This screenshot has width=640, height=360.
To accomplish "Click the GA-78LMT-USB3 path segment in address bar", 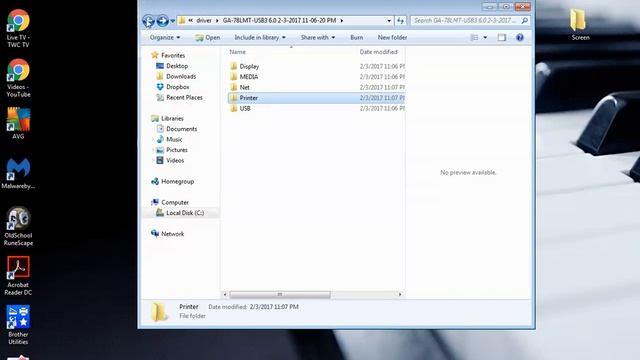I will (279, 20).
